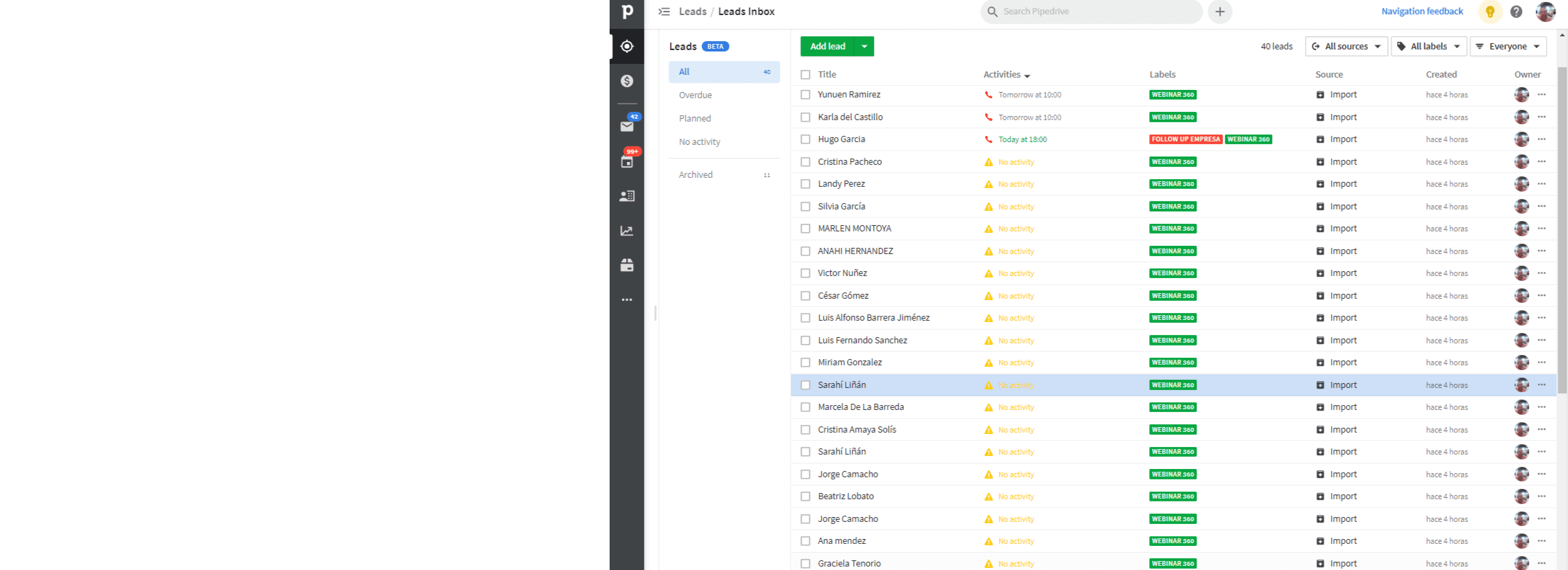Screen dimensions: 1568x570
Task: Open Deals dollar icon in sidebar
Action: (627, 81)
